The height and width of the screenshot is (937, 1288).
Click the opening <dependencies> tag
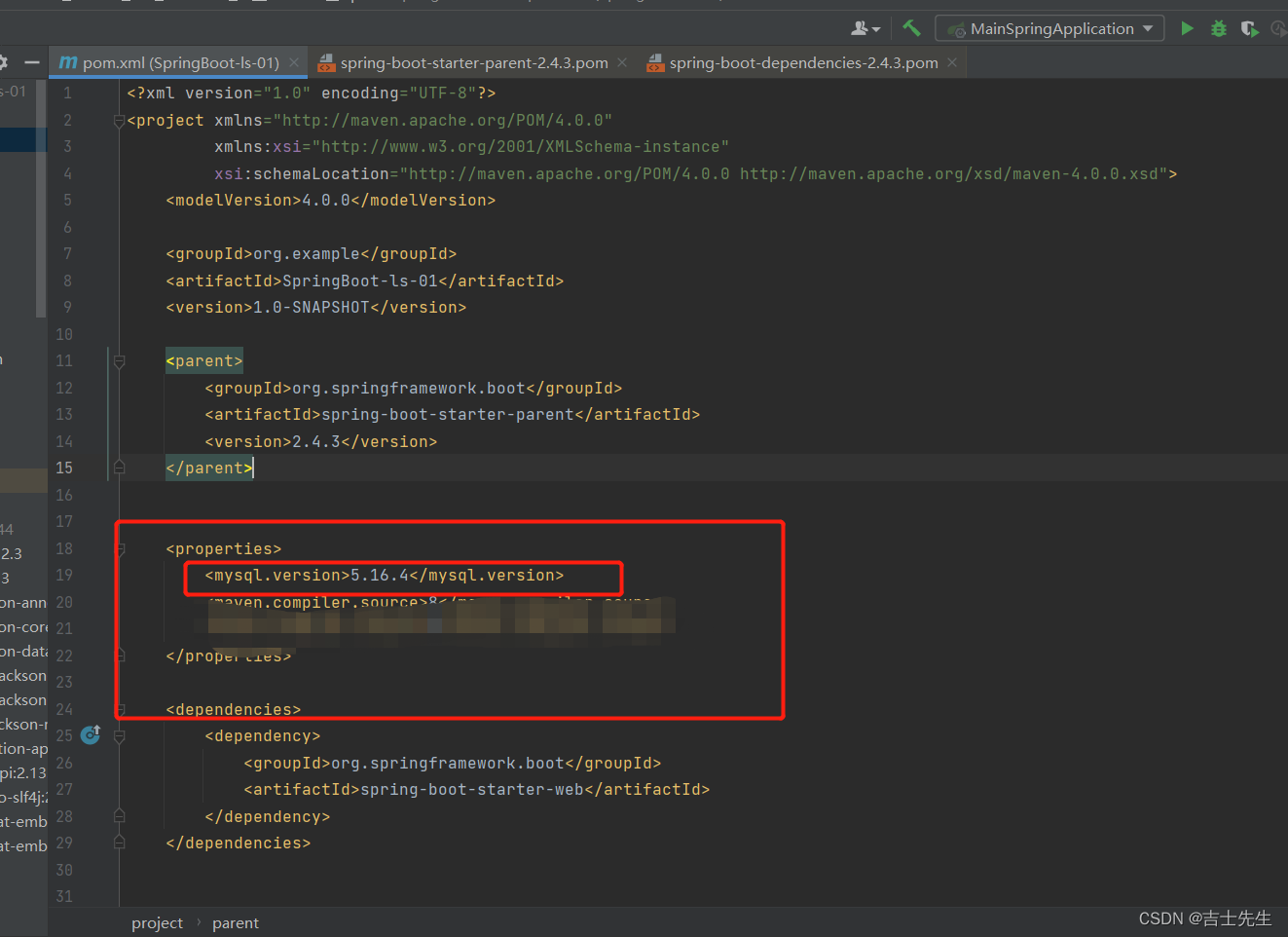point(233,710)
